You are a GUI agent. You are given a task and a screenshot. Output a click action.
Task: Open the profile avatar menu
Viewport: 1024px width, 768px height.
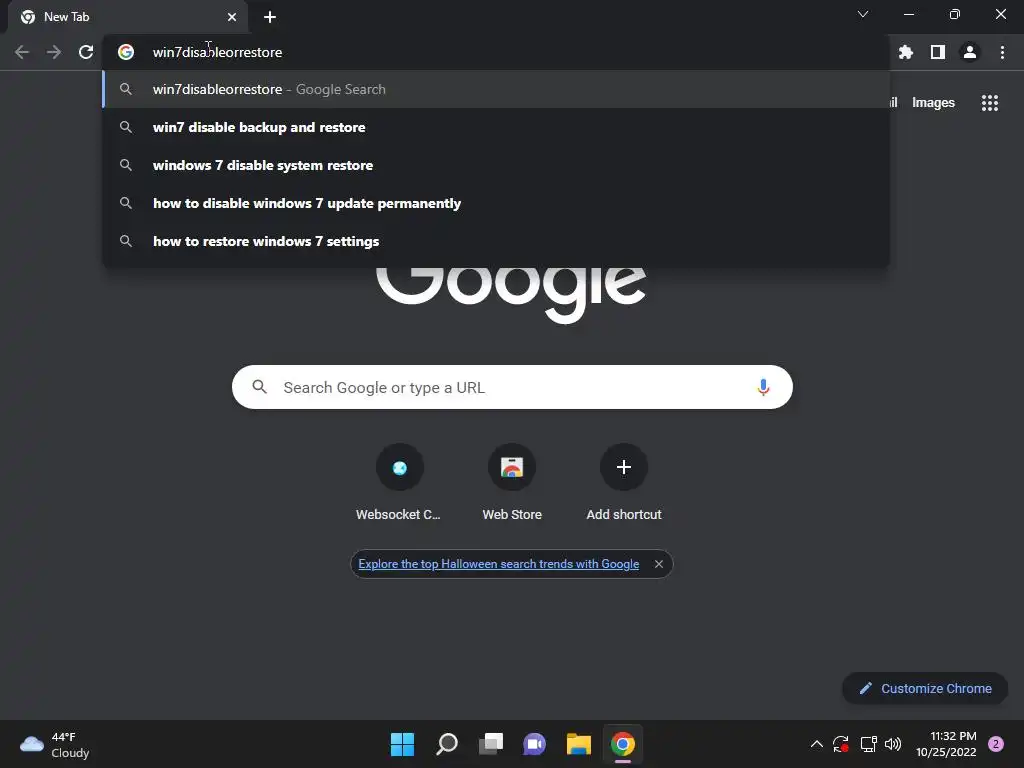pyautogui.click(x=970, y=52)
